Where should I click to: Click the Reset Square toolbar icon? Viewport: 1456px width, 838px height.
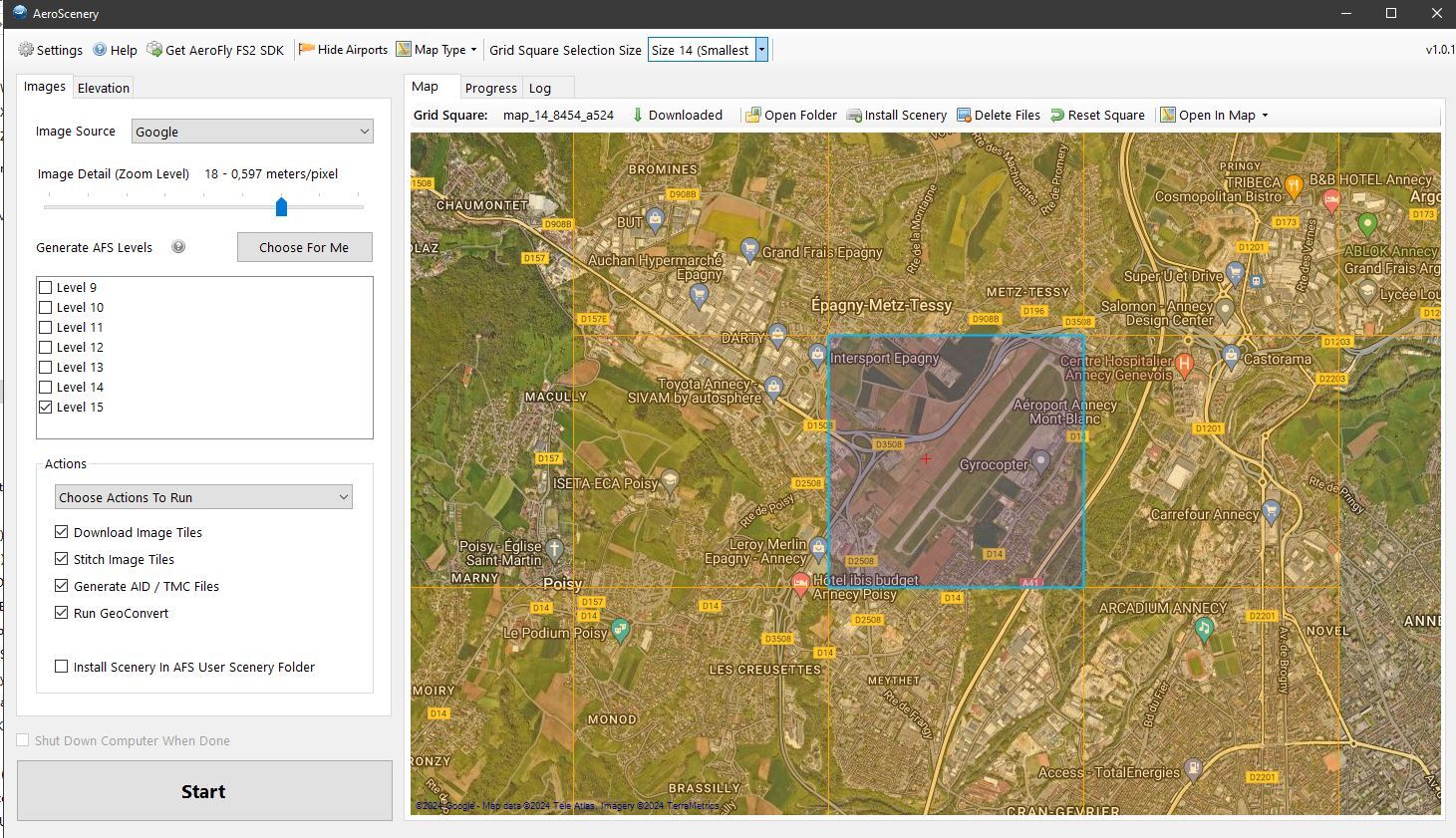click(x=1057, y=116)
